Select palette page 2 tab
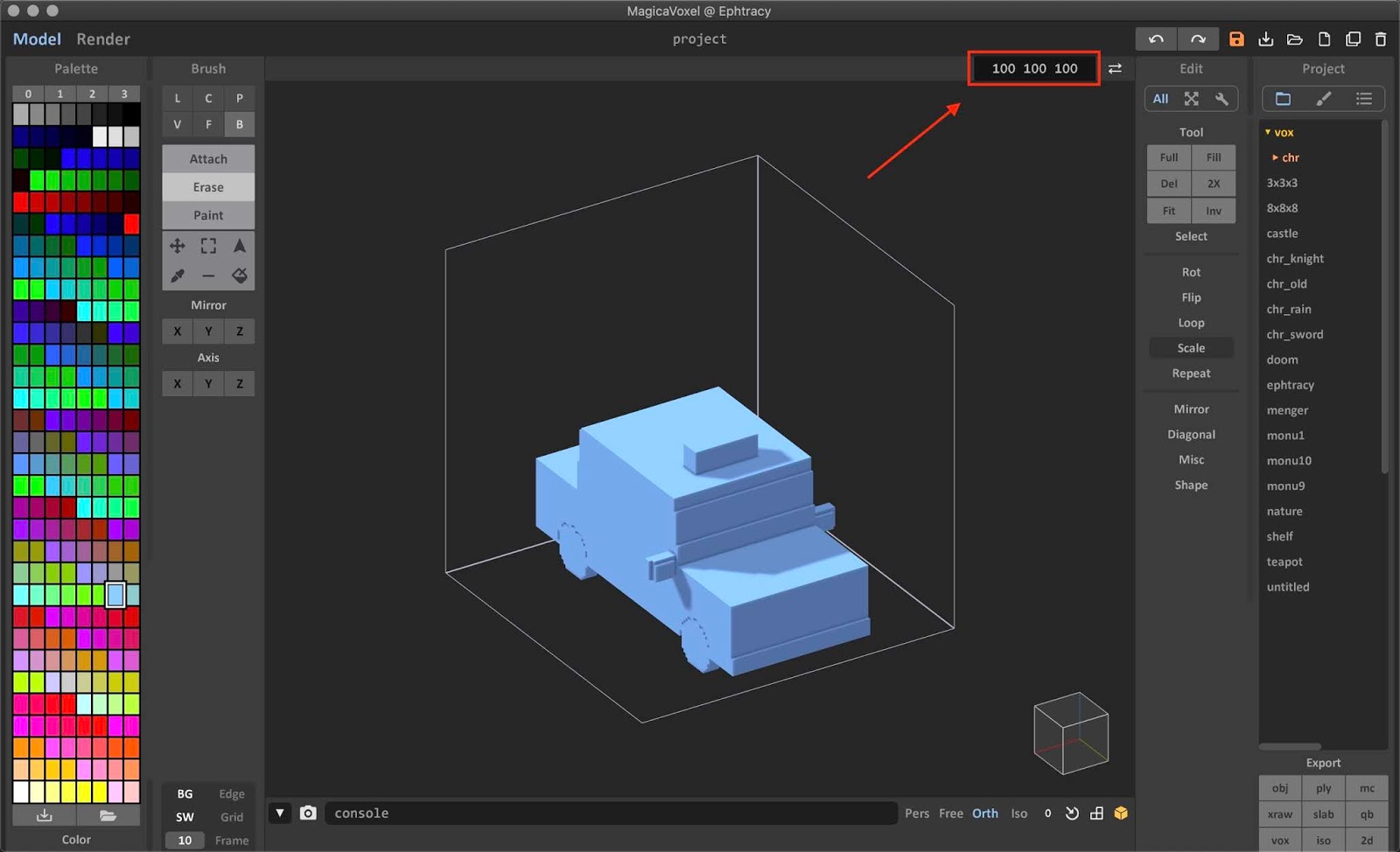The width and height of the screenshot is (1400, 852). point(92,94)
